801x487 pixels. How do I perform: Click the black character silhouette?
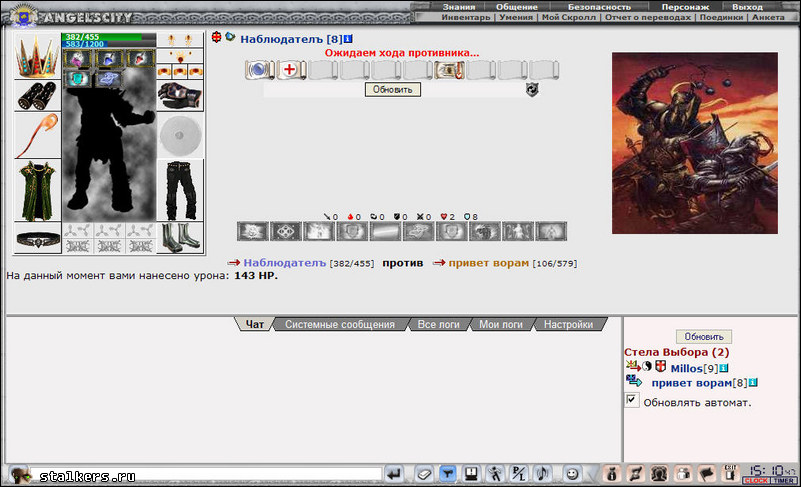109,148
